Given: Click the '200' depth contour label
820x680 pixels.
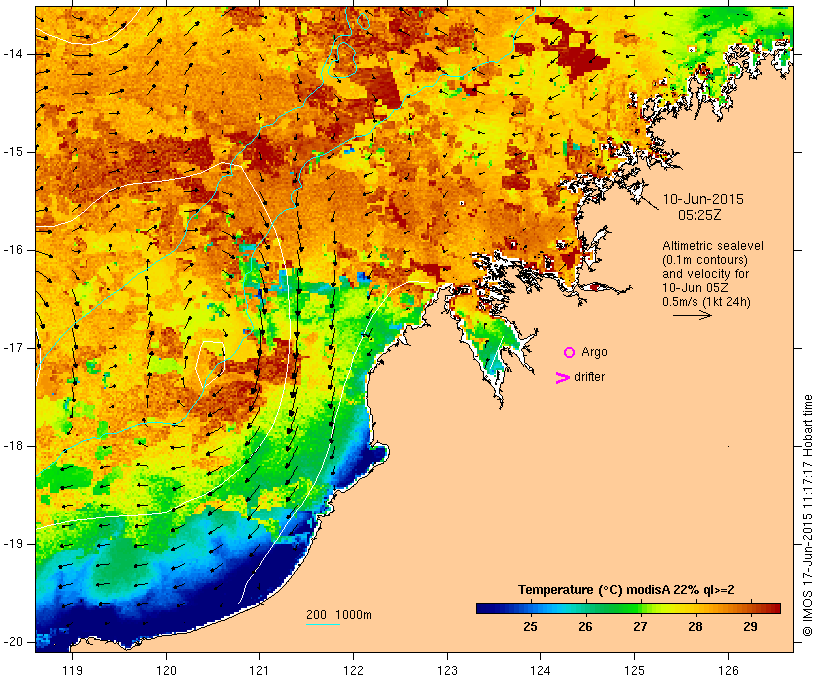Looking at the screenshot, I should click(x=316, y=615).
